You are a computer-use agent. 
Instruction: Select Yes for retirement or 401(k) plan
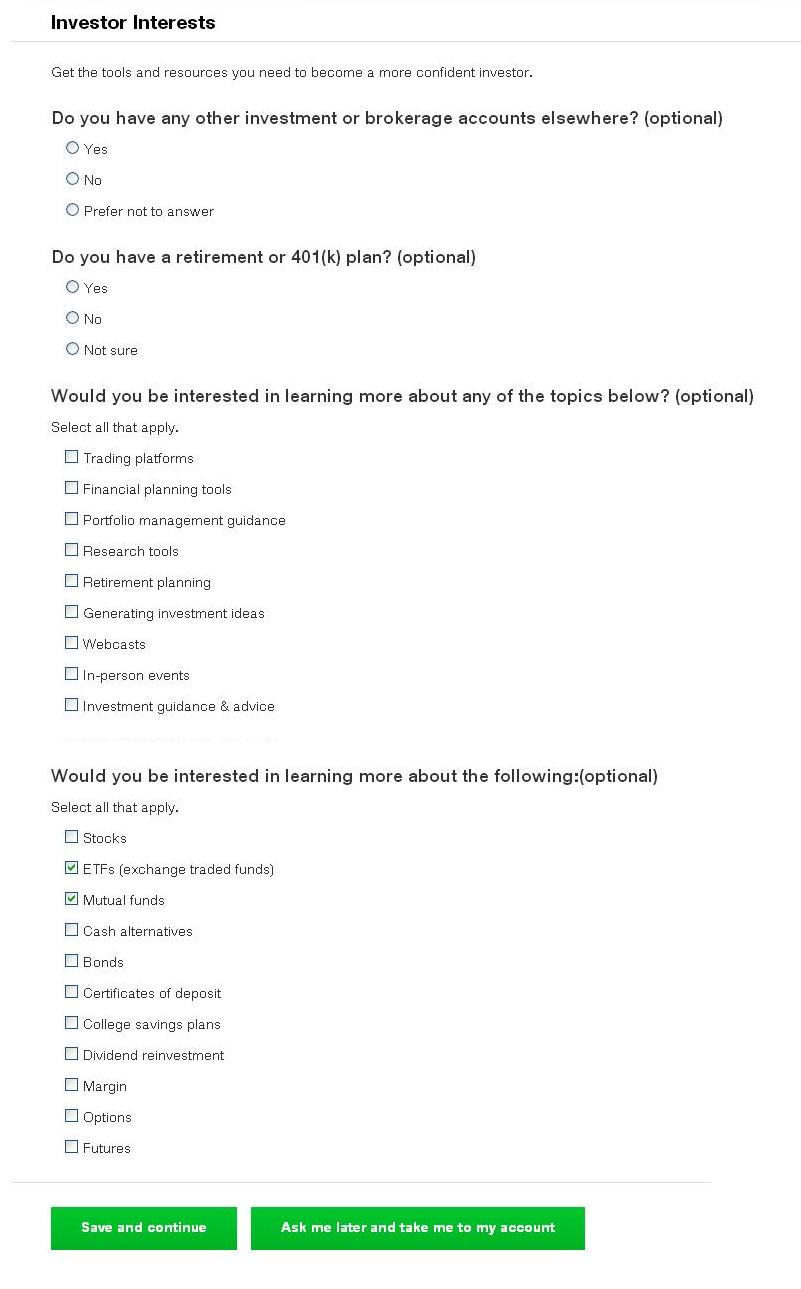click(x=72, y=287)
